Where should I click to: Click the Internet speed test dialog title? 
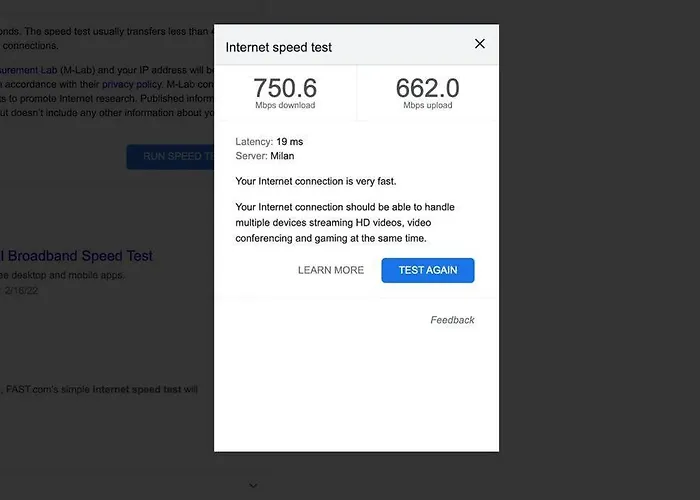279,47
